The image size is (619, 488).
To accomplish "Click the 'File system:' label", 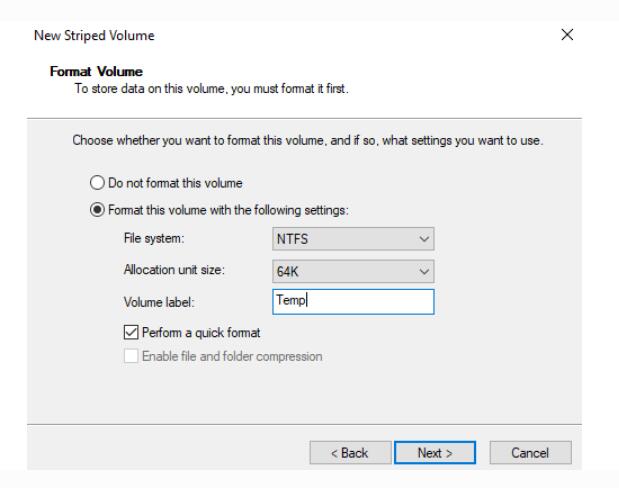I will click(x=148, y=240).
